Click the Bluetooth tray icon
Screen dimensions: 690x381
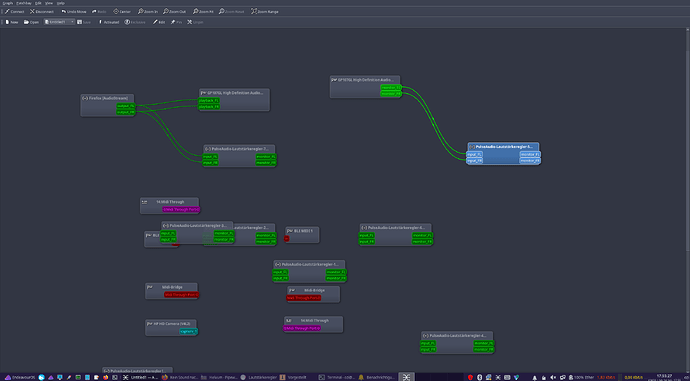click(x=480, y=377)
